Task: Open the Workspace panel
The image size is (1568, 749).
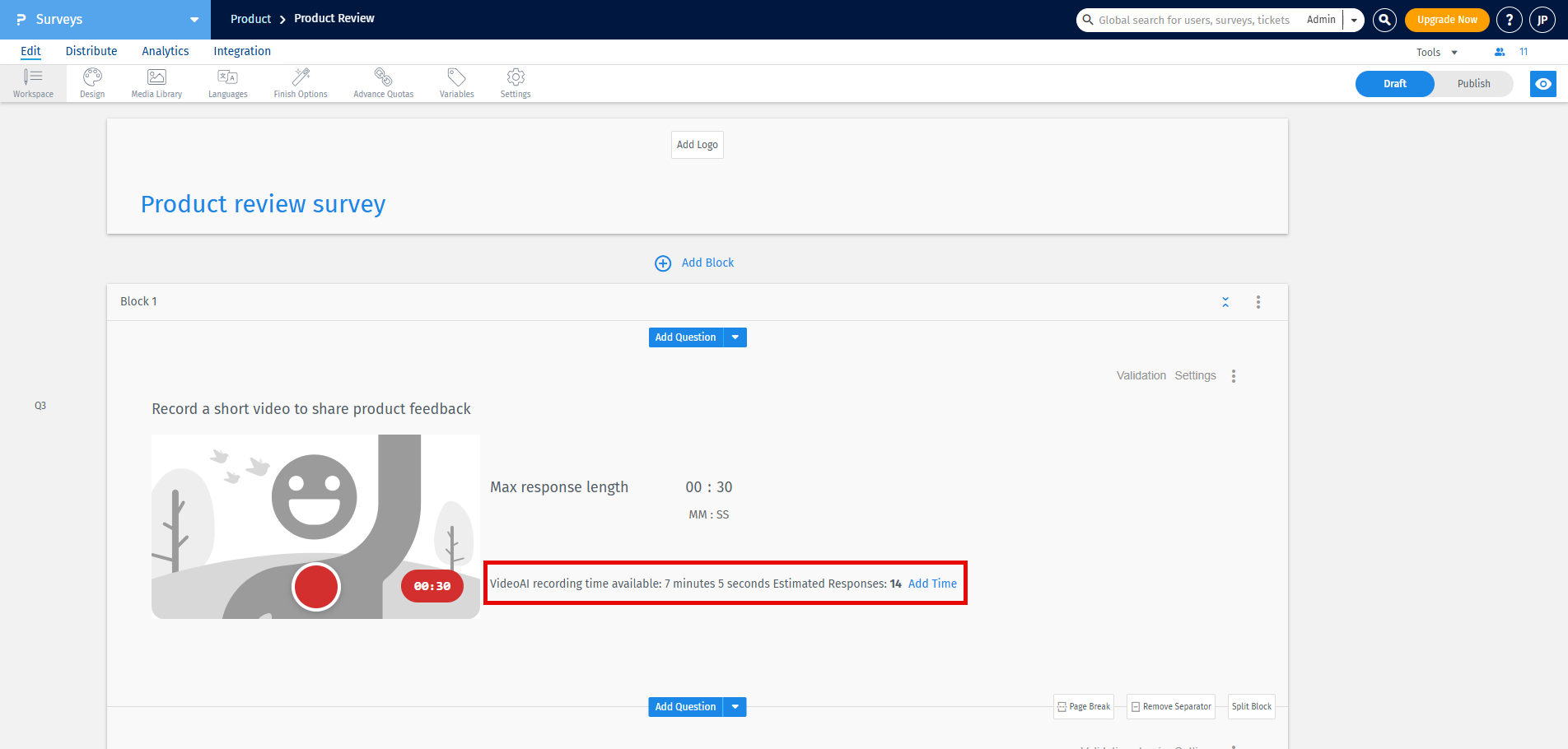Action: pos(33,82)
